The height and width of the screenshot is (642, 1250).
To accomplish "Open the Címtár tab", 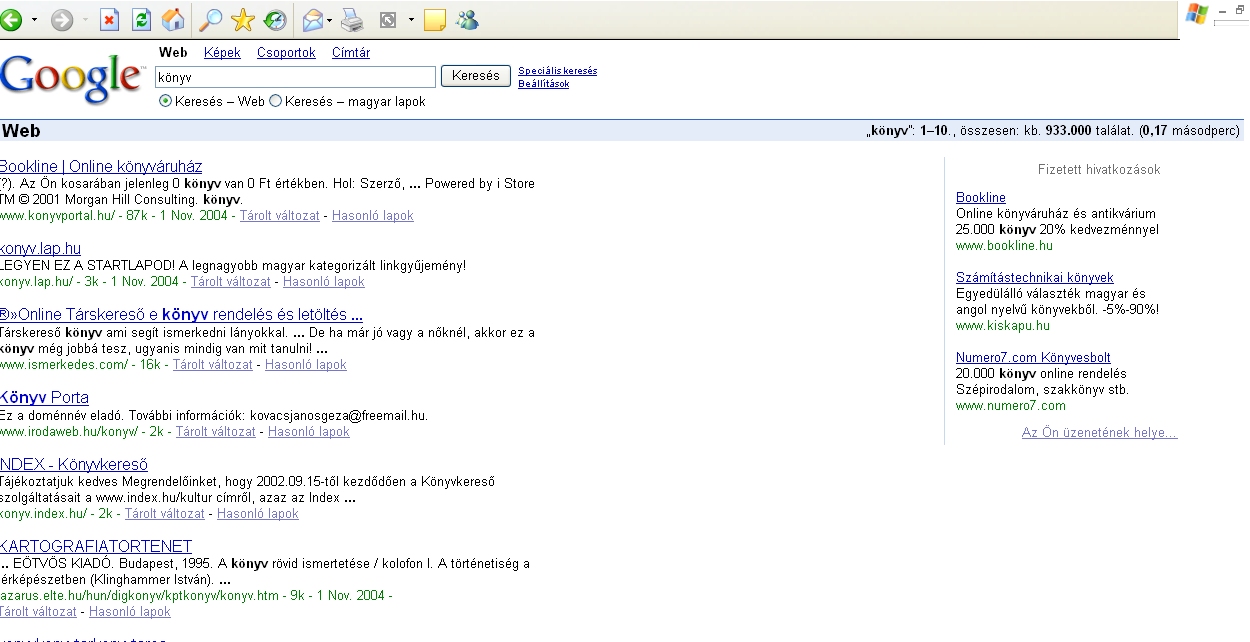I will 351,53.
